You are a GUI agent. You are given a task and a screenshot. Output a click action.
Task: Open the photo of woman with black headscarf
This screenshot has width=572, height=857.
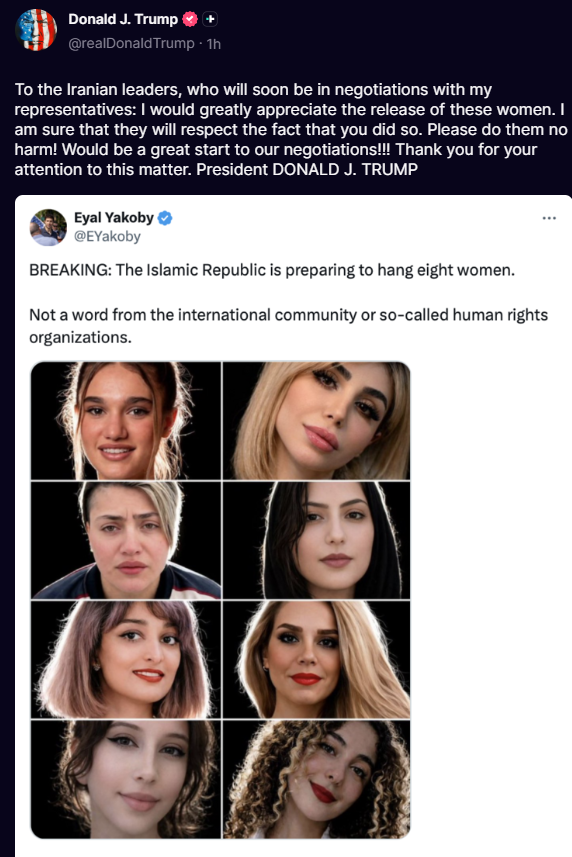tap(316, 540)
